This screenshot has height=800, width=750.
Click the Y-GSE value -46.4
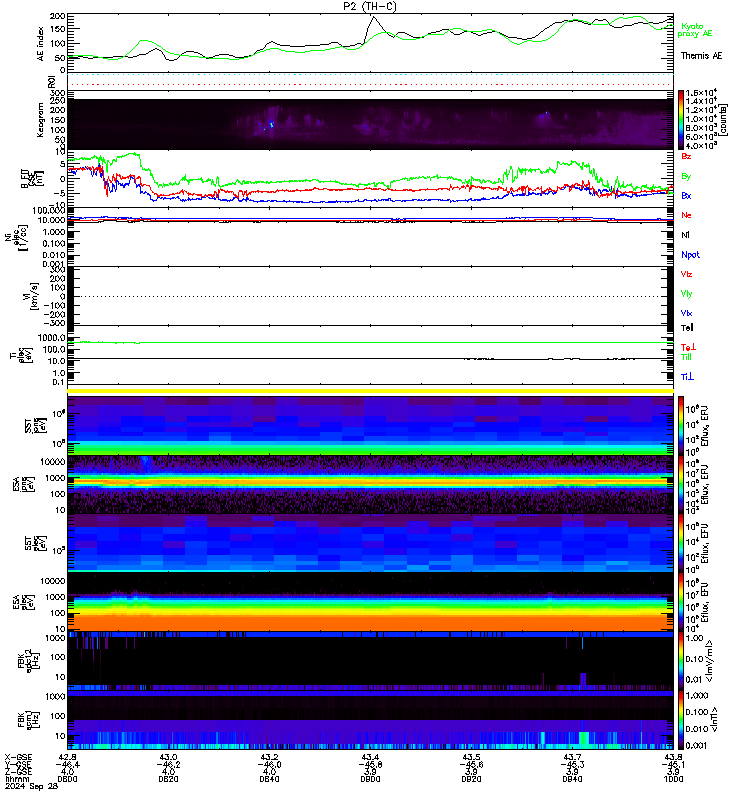tap(67, 764)
